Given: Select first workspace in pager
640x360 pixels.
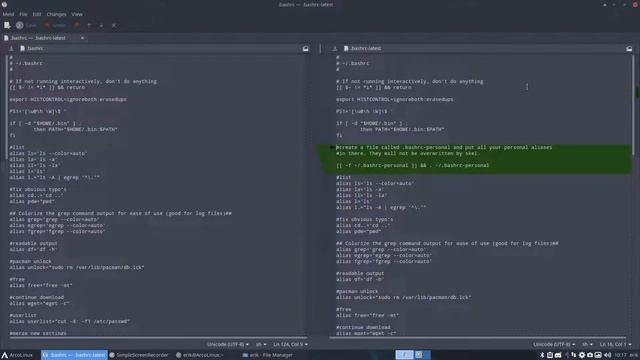Looking at the screenshot, I should click(x=404, y=355).
